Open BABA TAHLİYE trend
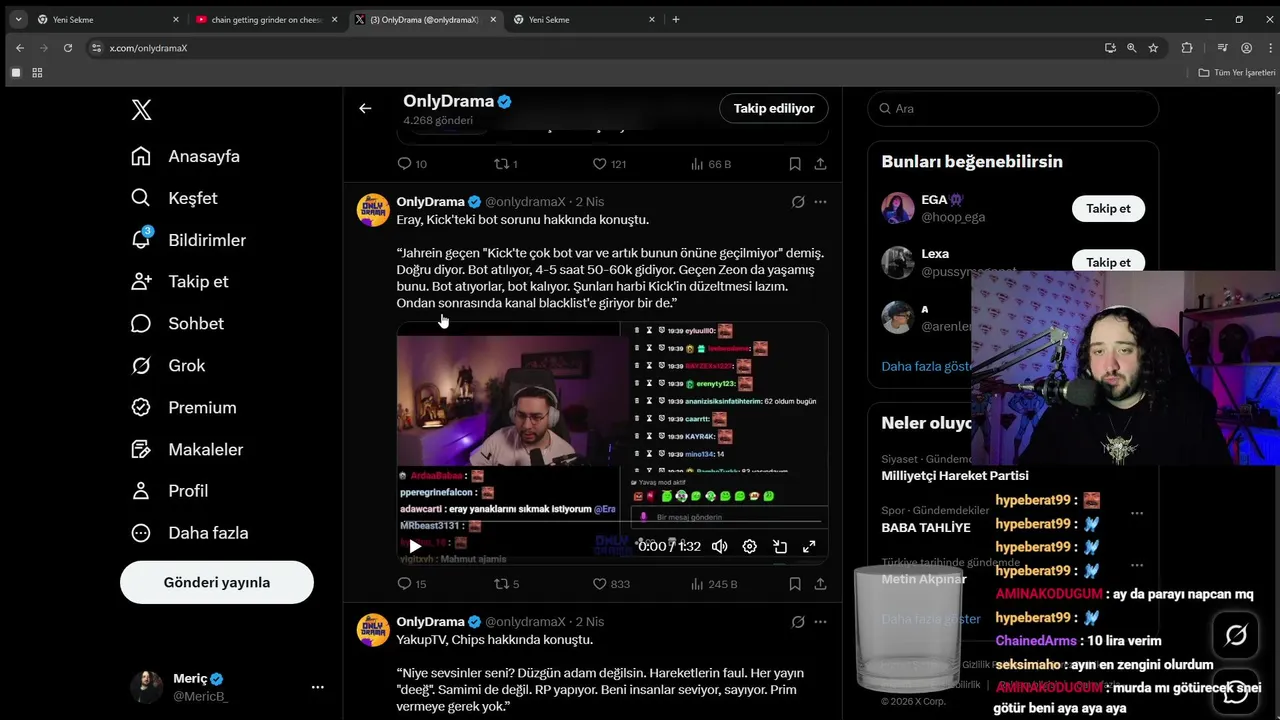This screenshot has height=720, width=1280. click(x=926, y=528)
